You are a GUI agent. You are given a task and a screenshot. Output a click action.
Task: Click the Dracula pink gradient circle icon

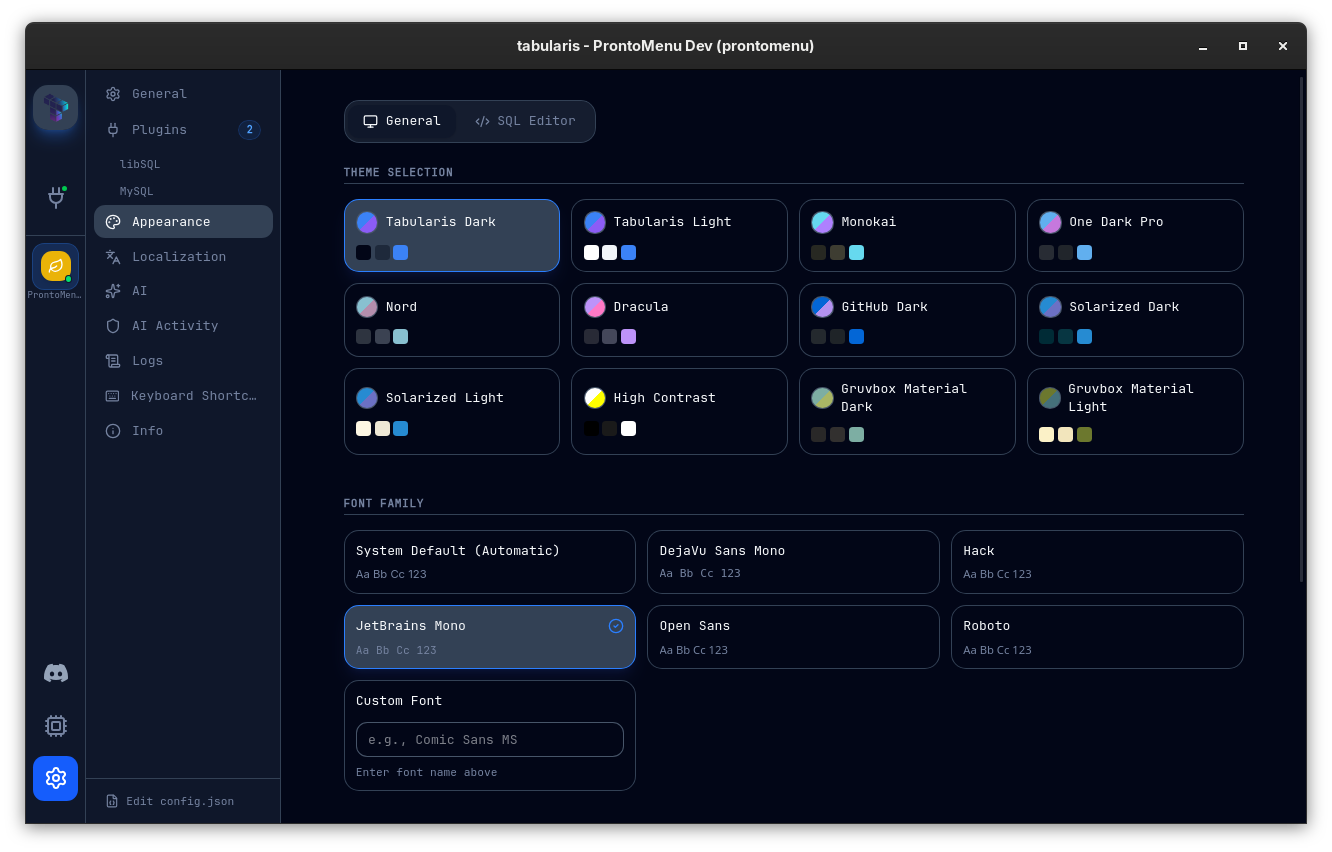[595, 307]
